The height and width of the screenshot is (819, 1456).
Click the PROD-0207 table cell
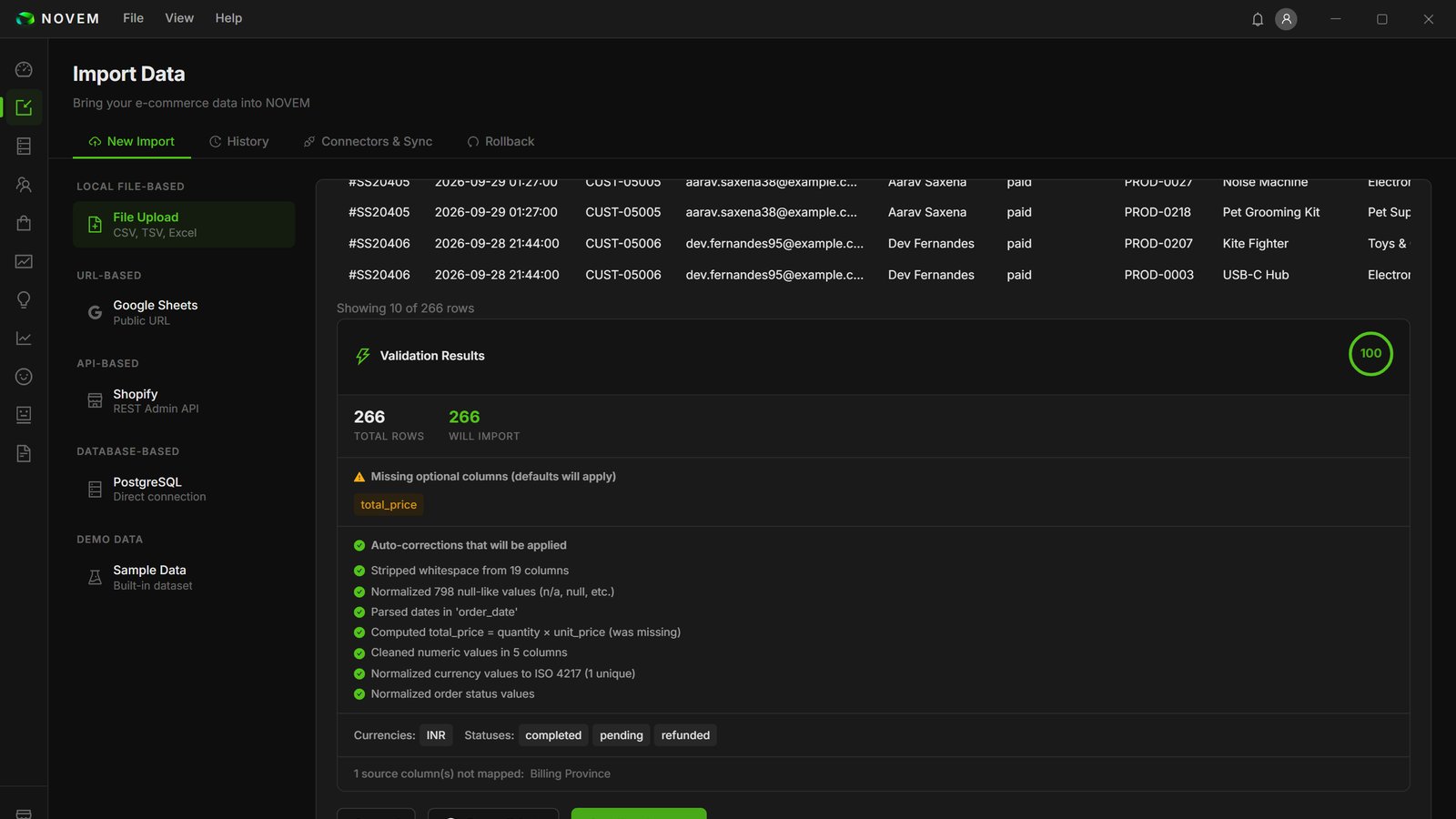tap(1158, 244)
